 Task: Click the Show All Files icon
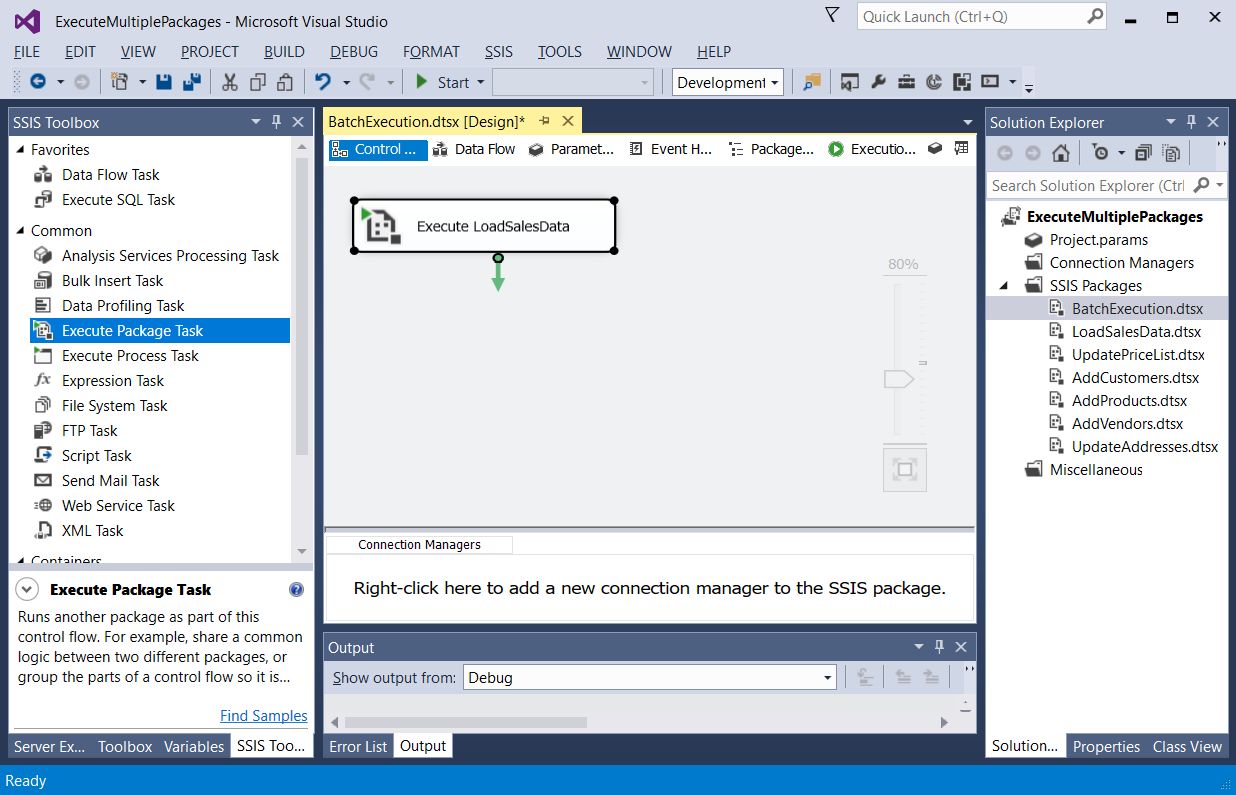[x=1171, y=153]
